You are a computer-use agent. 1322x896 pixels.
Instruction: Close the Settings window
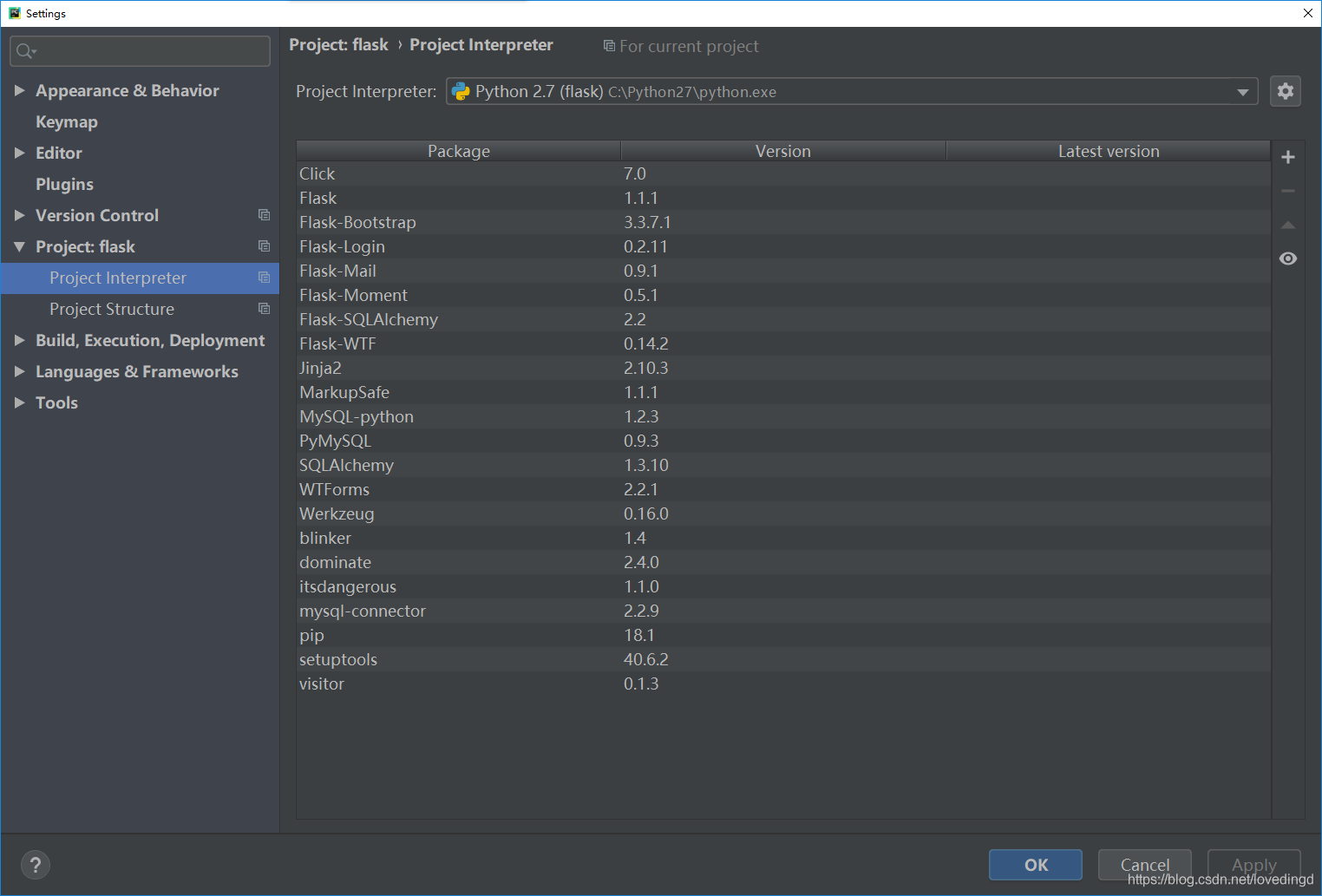coord(1308,13)
